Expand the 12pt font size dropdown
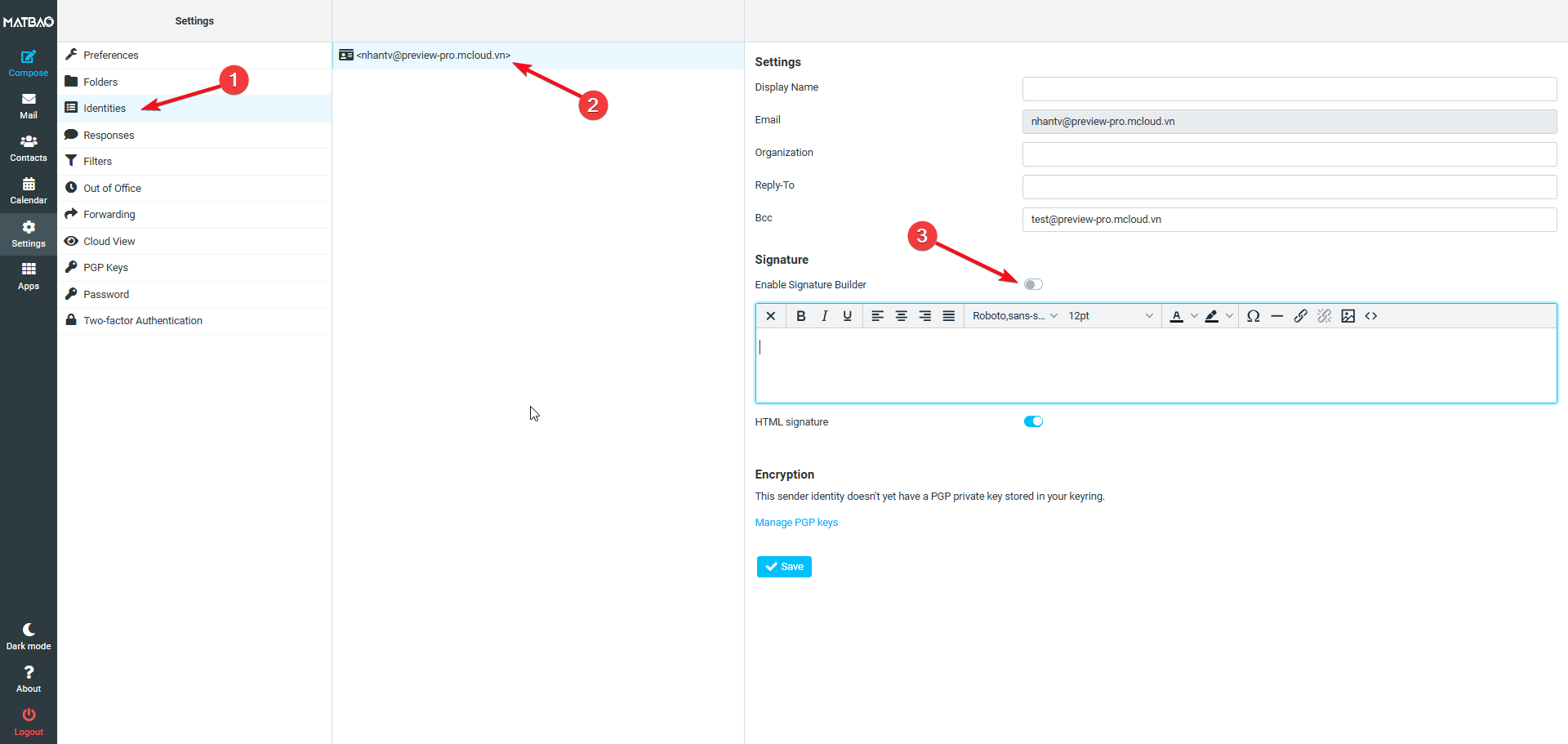Image resolution: width=1568 pixels, height=744 pixels. click(1110, 316)
